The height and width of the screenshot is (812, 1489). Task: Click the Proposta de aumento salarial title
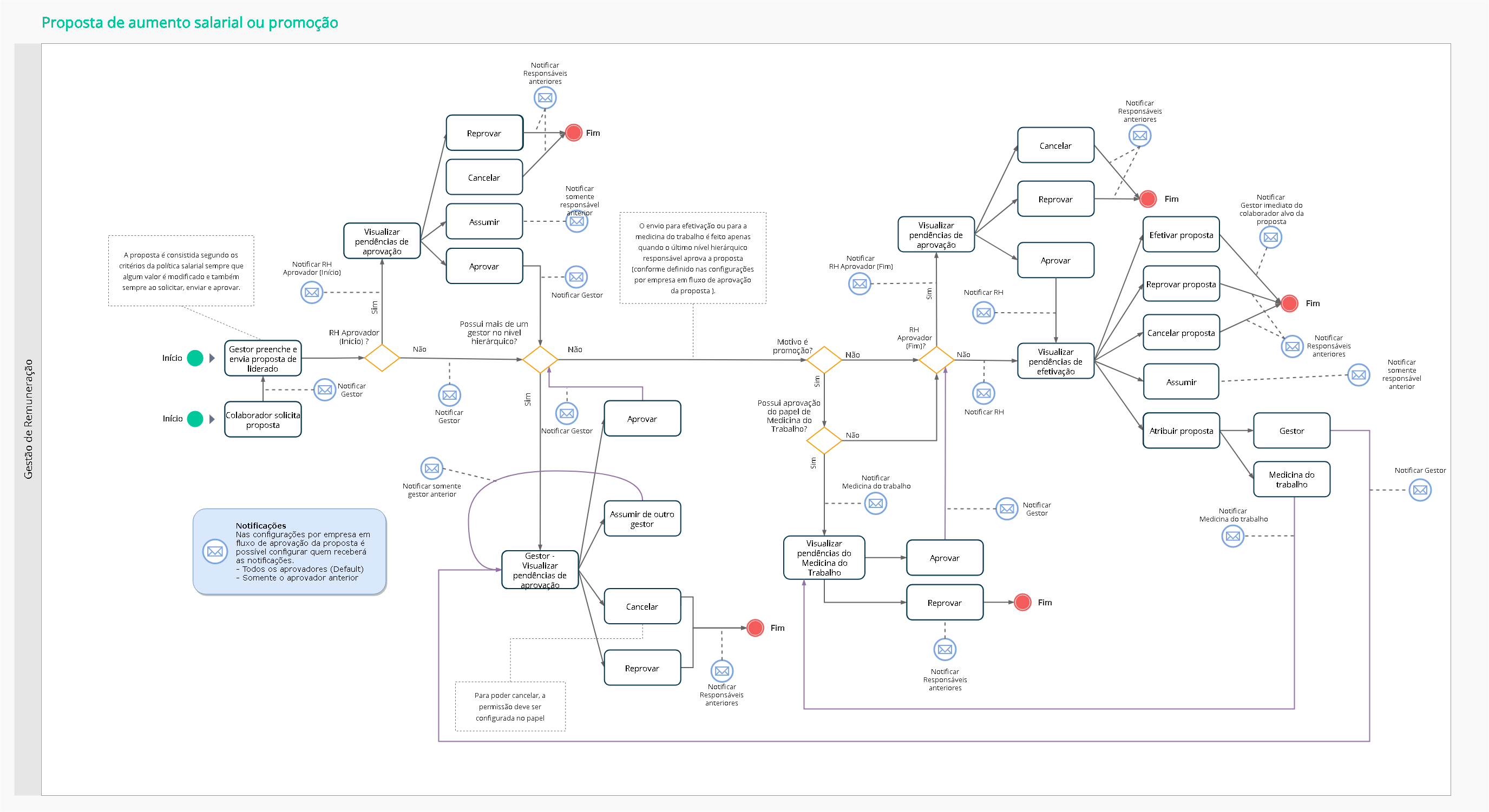point(189,23)
